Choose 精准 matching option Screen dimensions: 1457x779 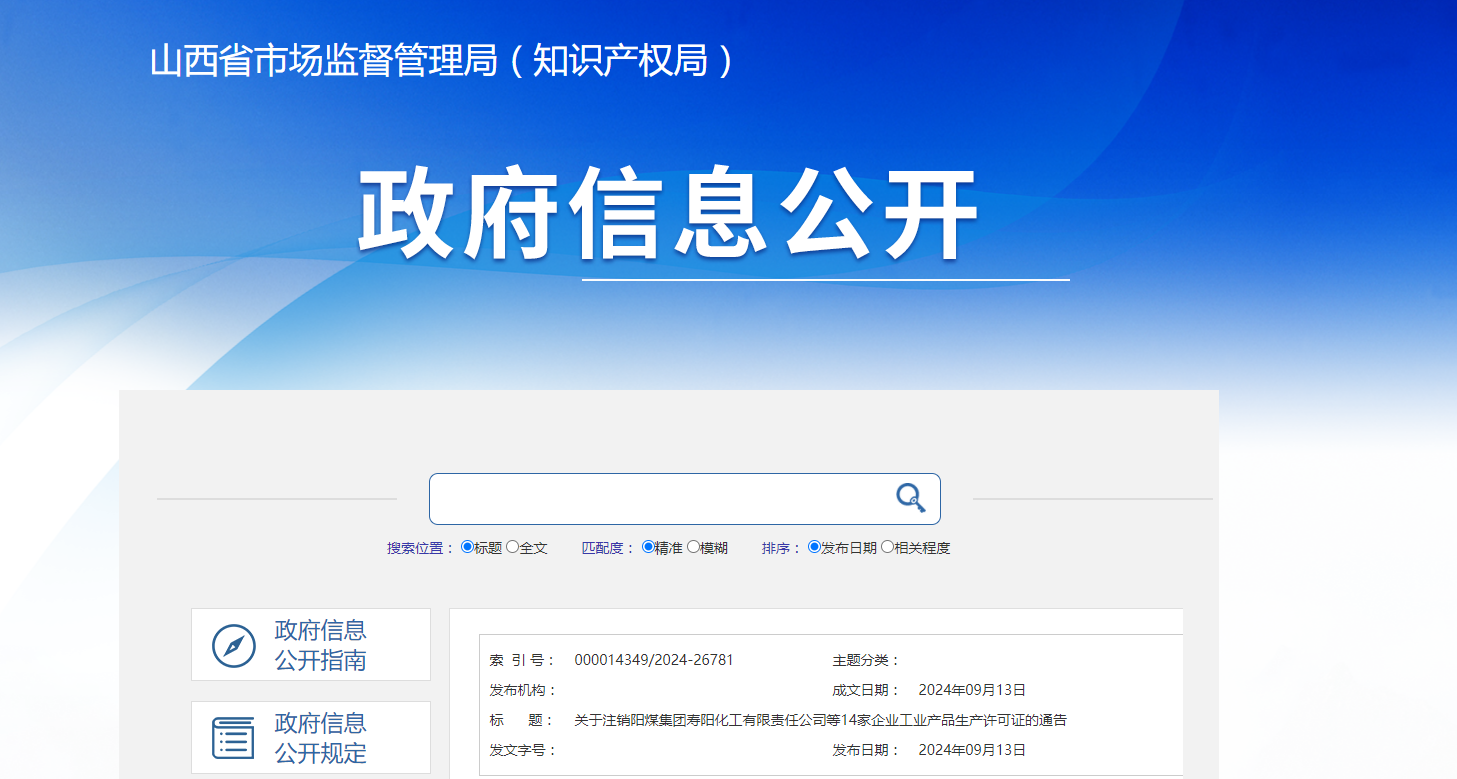tap(648, 547)
